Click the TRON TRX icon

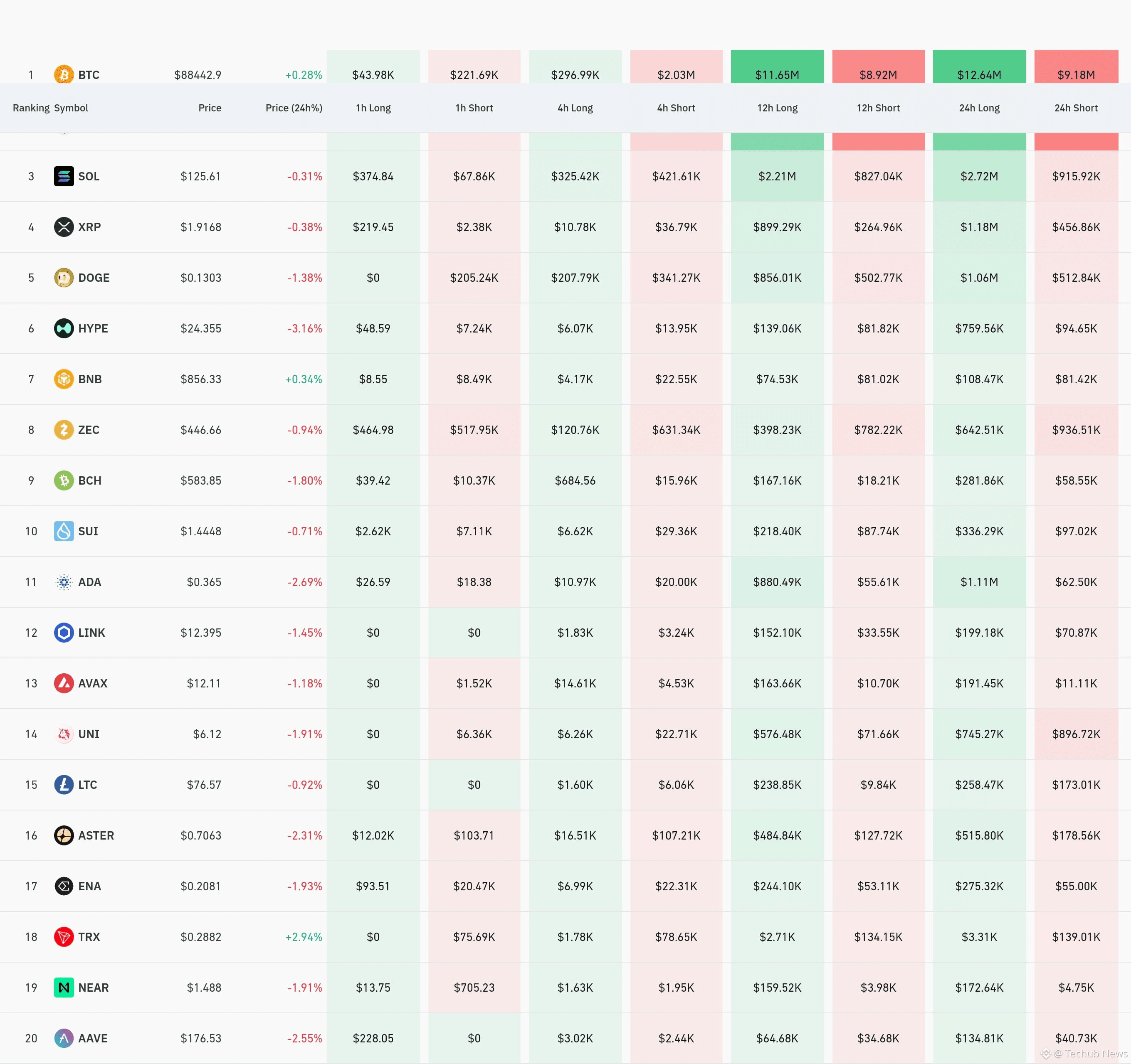click(64, 937)
